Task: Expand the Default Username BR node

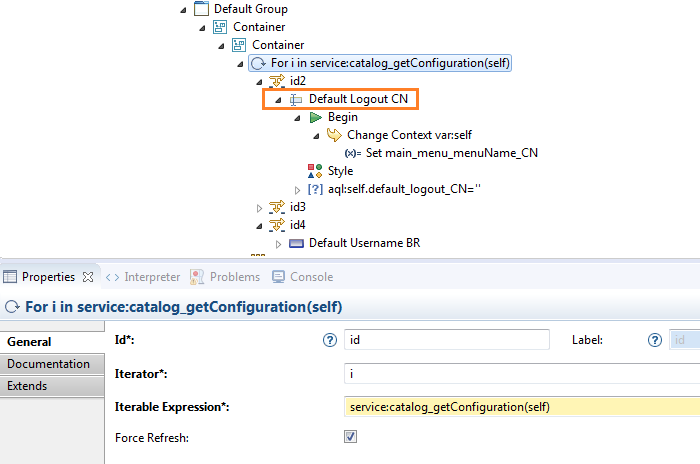Action: 279,244
